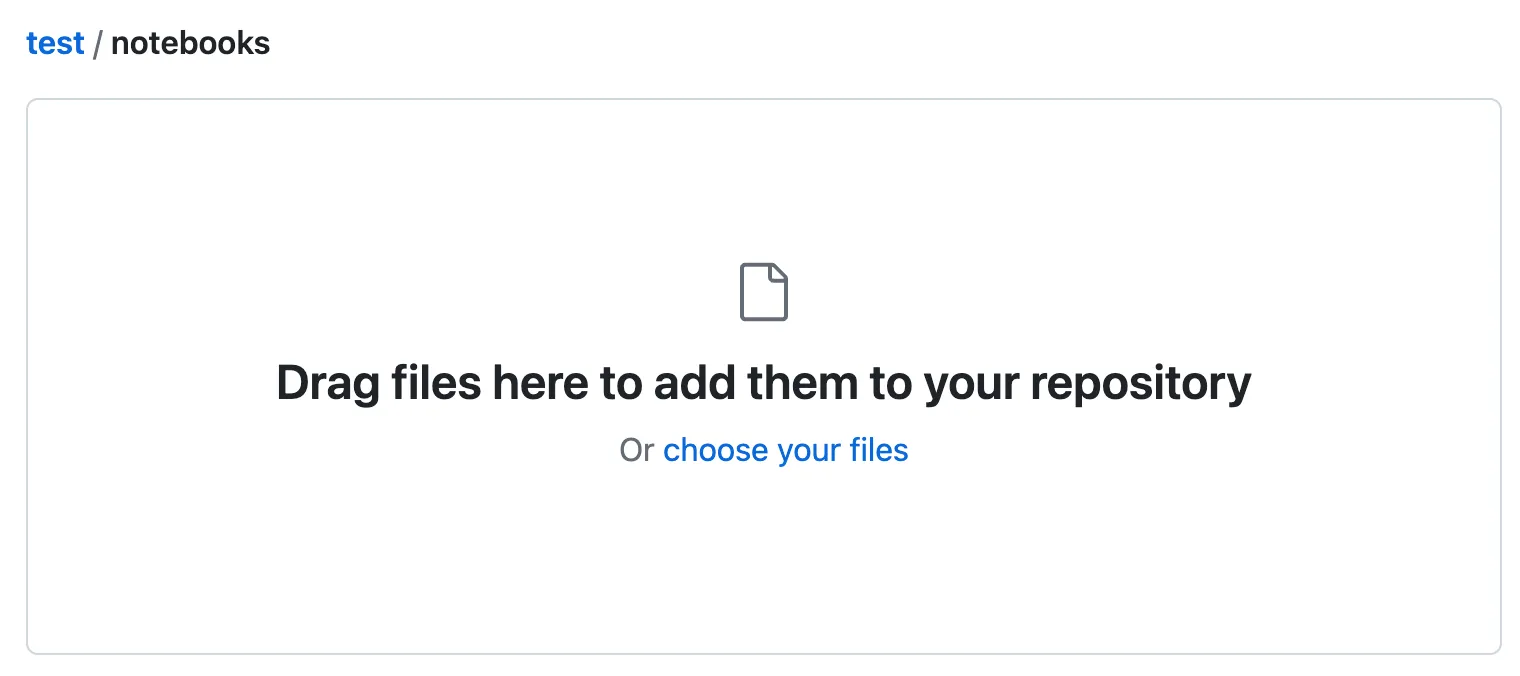Viewport: 1520px width, 676px height.
Task: Click the test link in the page header
Action: pyautogui.click(x=55, y=43)
